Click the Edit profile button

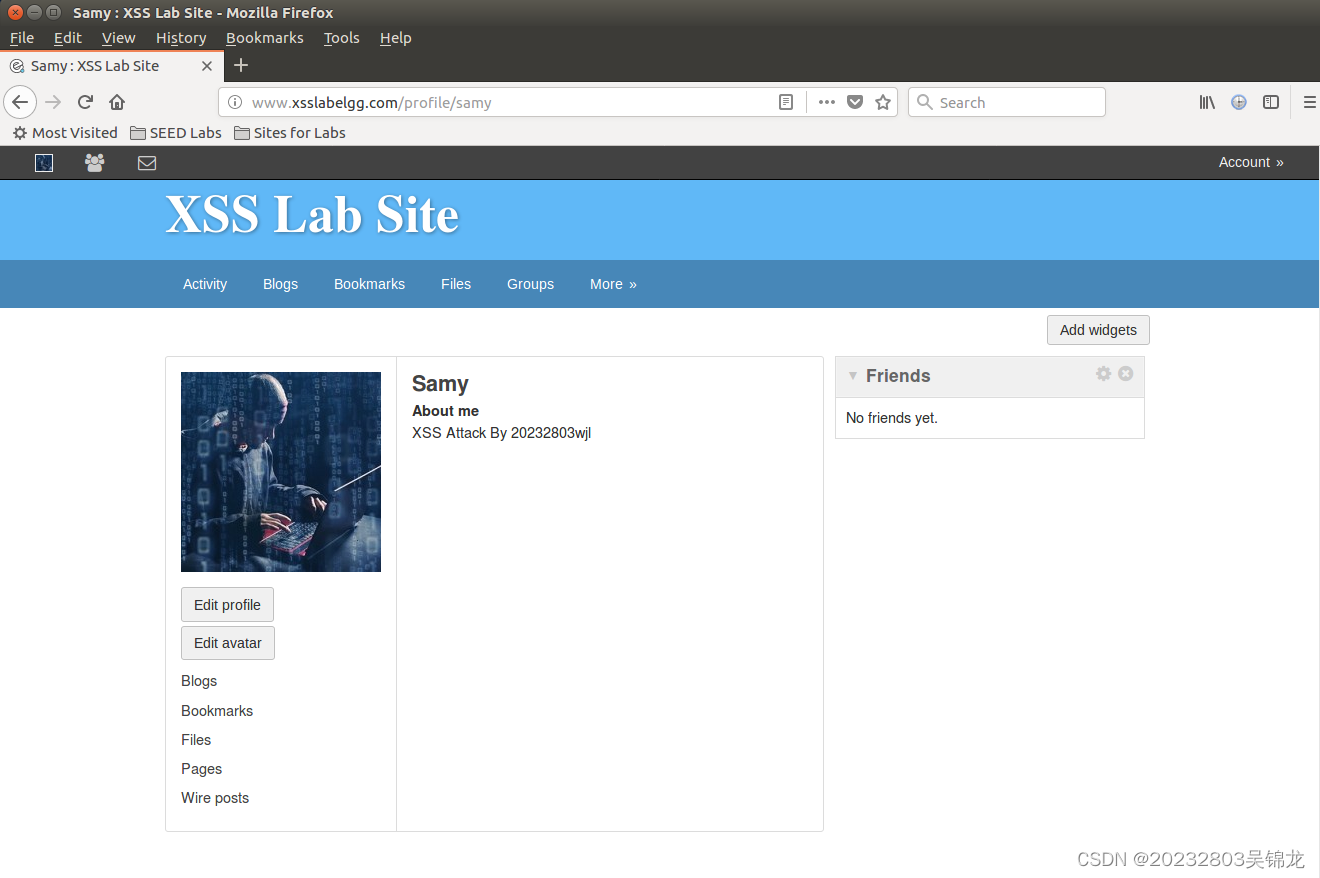pyautogui.click(x=227, y=605)
